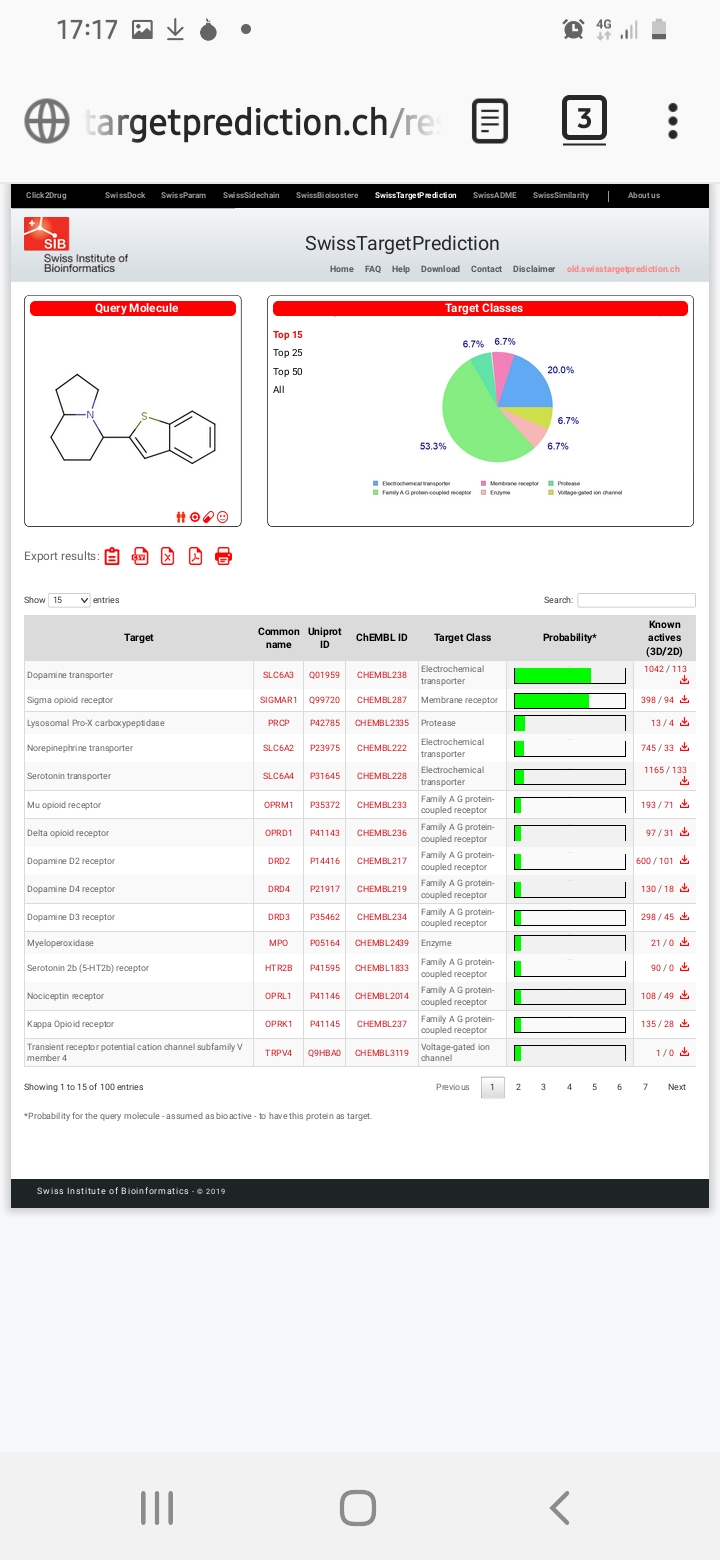This screenshot has width=720, height=1560.
Task: Open the Show entries dropdown
Action: point(70,600)
